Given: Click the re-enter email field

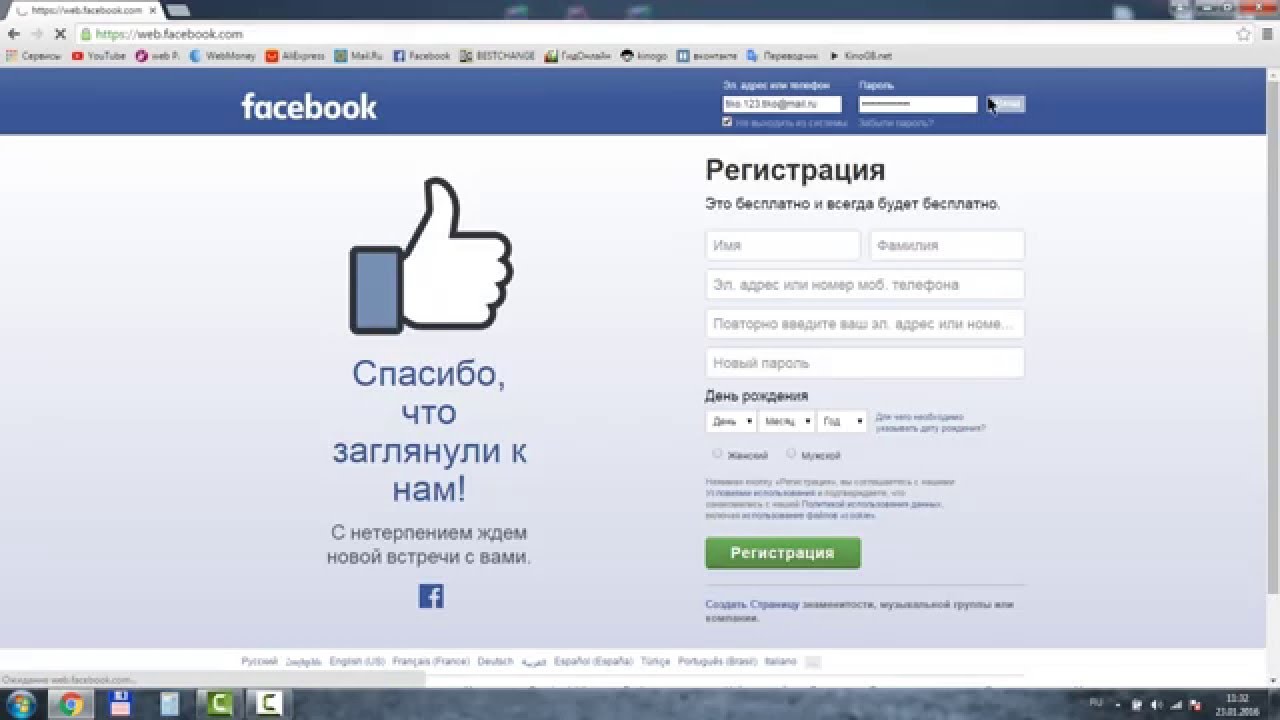Looking at the screenshot, I should coord(865,324).
